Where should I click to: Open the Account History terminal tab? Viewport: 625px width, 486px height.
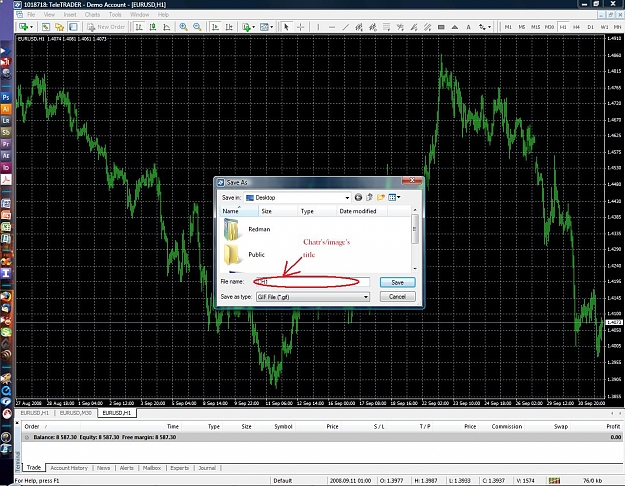[69, 468]
